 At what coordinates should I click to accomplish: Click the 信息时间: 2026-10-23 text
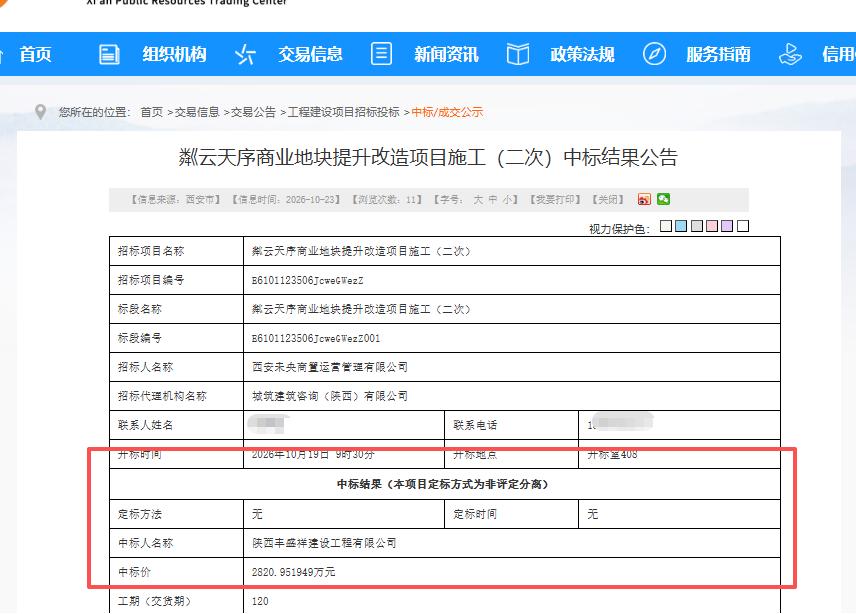click(x=286, y=200)
